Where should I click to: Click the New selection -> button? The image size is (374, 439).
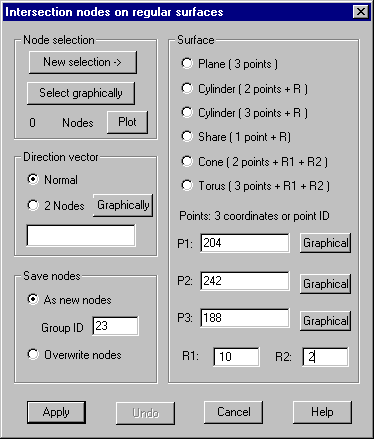pyautogui.click(x=83, y=62)
